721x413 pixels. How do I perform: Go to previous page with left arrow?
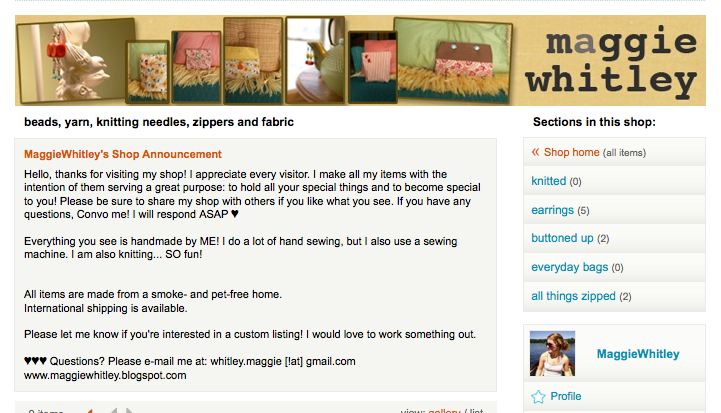click(x=113, y=410)
